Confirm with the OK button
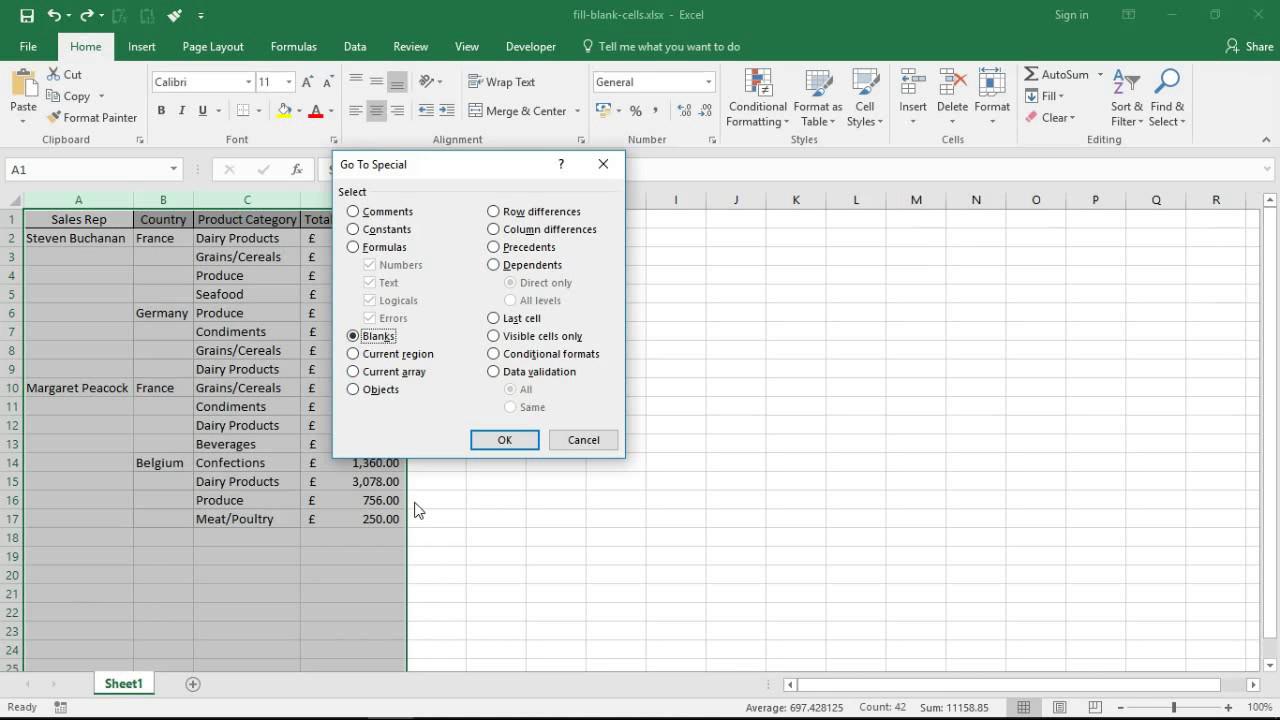1280x720 pixels. (x=504, y=439)
